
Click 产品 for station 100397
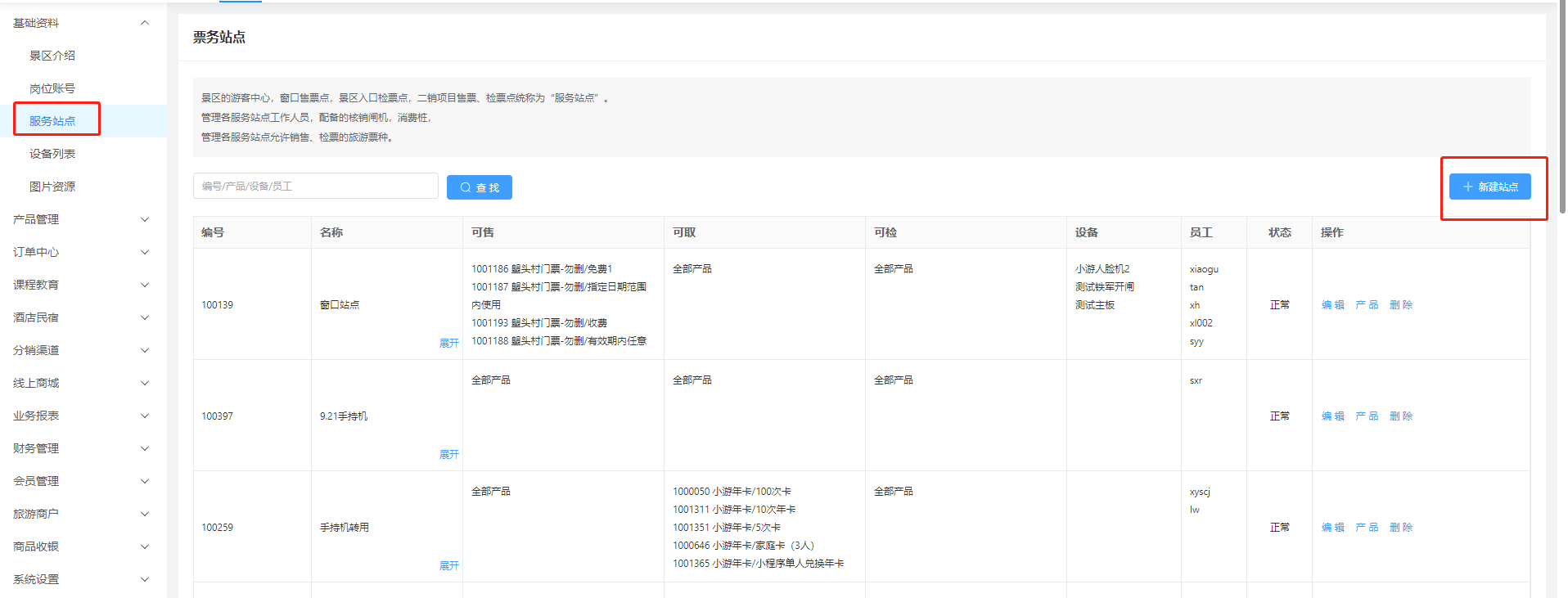coord(1367,416)
